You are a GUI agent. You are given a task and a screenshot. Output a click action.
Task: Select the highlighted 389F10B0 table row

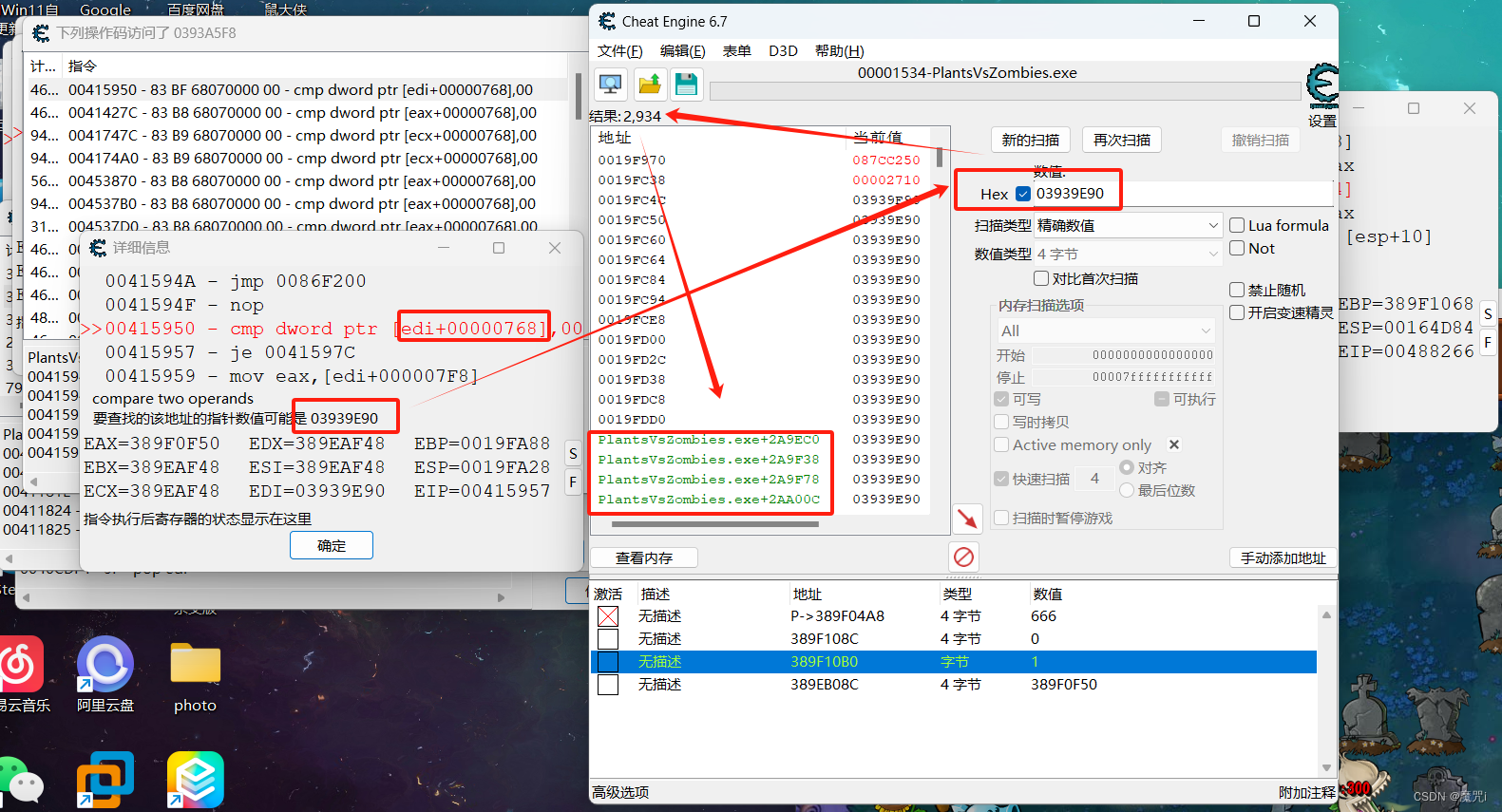click(954, 662)
